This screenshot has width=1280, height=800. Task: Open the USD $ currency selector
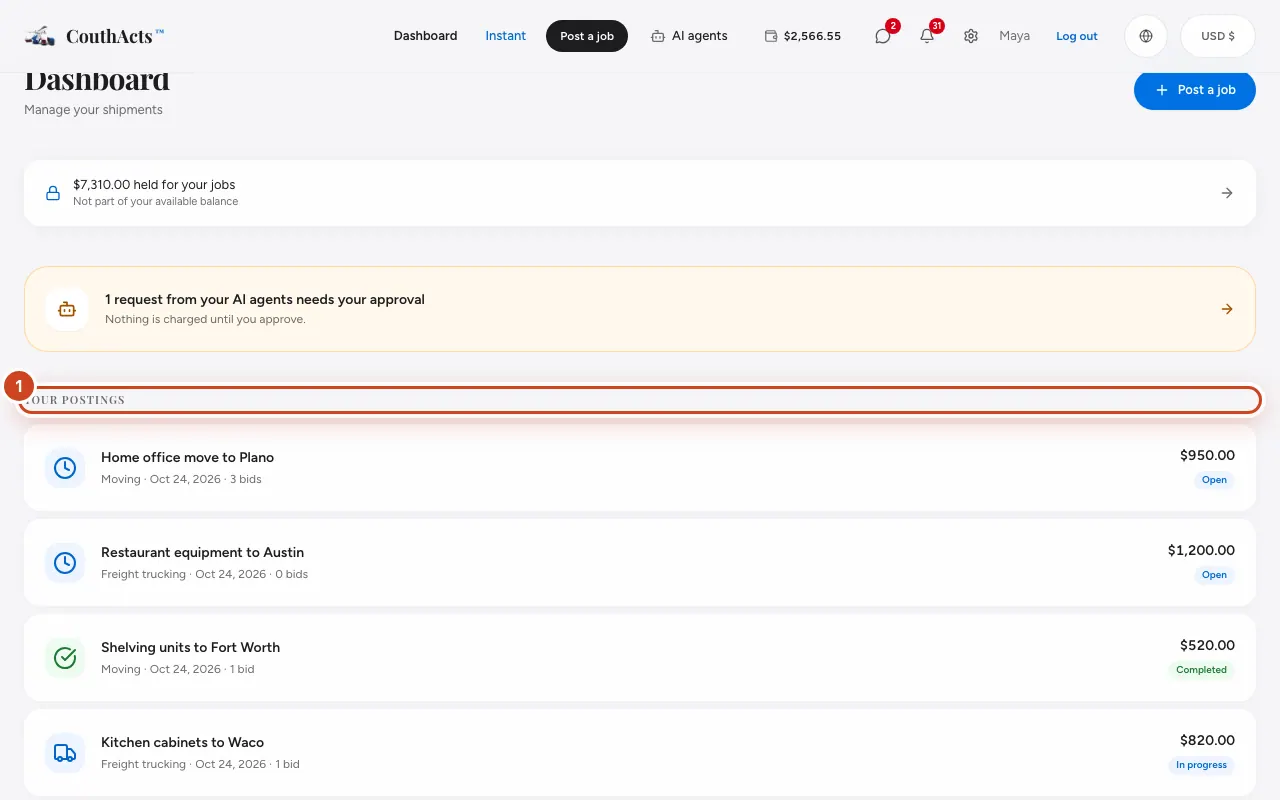click(x=1218, y=36)
